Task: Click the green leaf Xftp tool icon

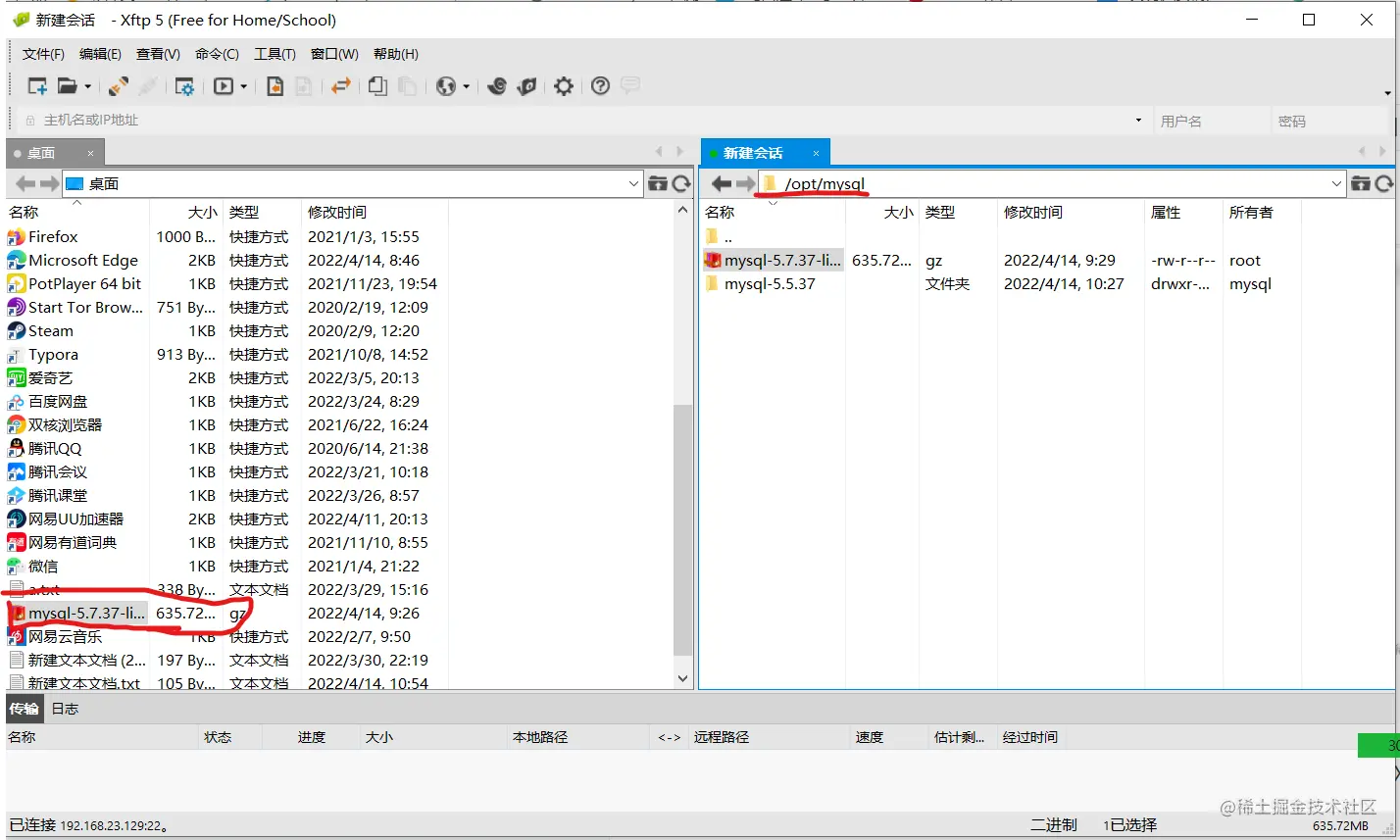Action: 526,86
